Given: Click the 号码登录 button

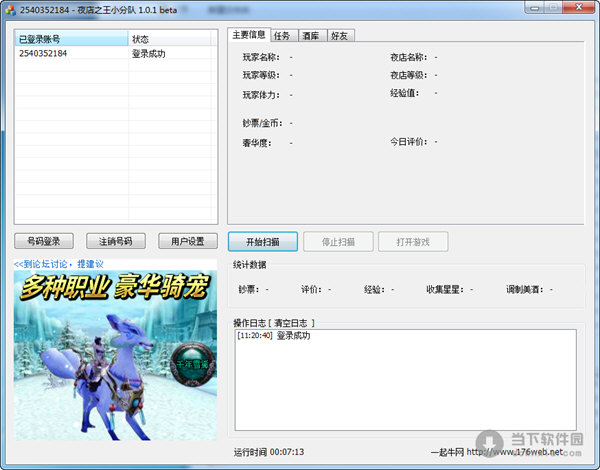Looking at the screenshot, I should pos(44,242).
